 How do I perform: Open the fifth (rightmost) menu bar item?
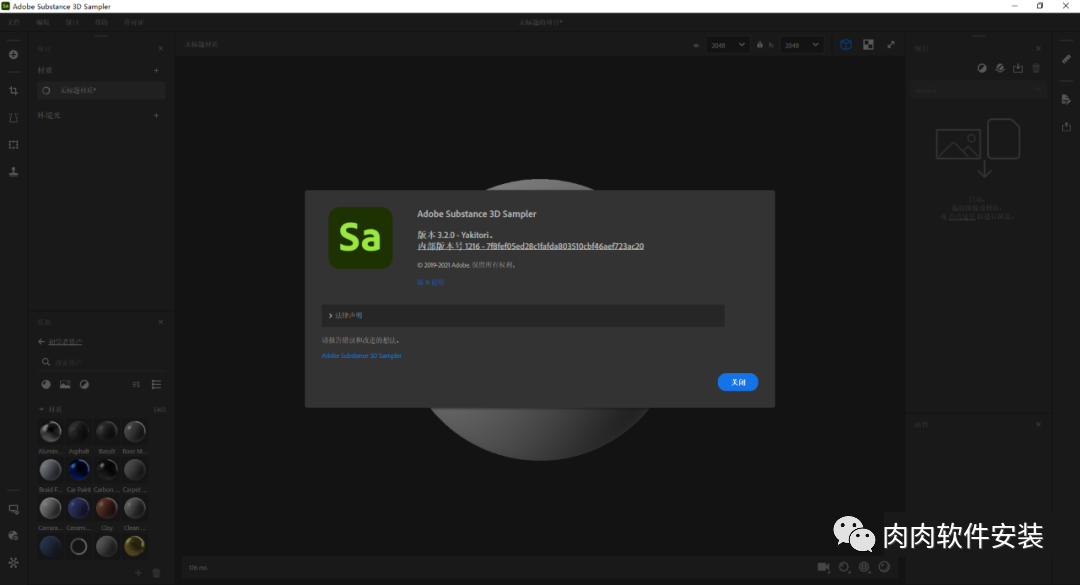tap(134, 23)
